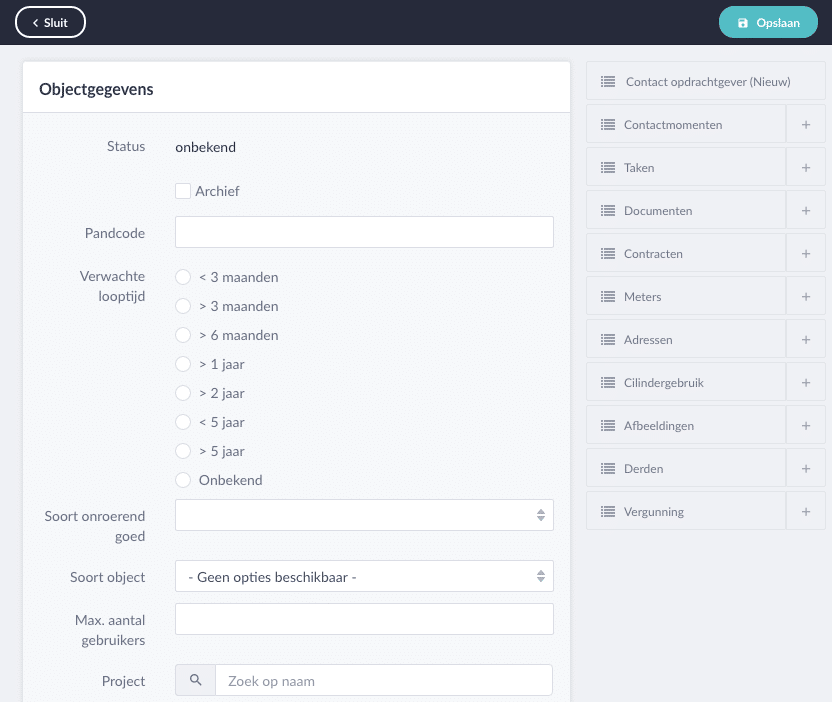Focus the Pandcode text field
The height and width of the screenshot is (702, 832).
364,232
